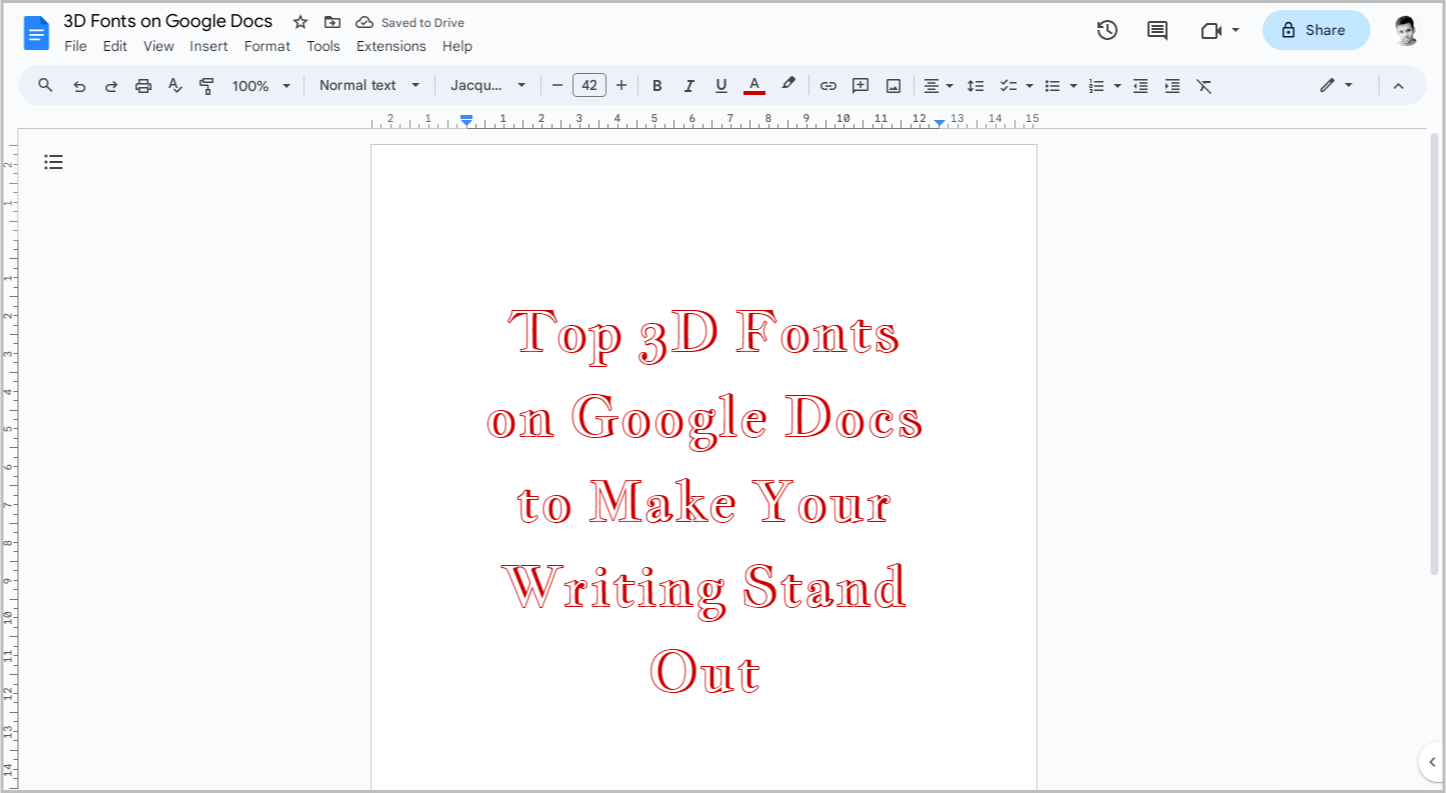1446x793 pixels.
Task: Decrease the indent
Action: [x=1140, y=86]
